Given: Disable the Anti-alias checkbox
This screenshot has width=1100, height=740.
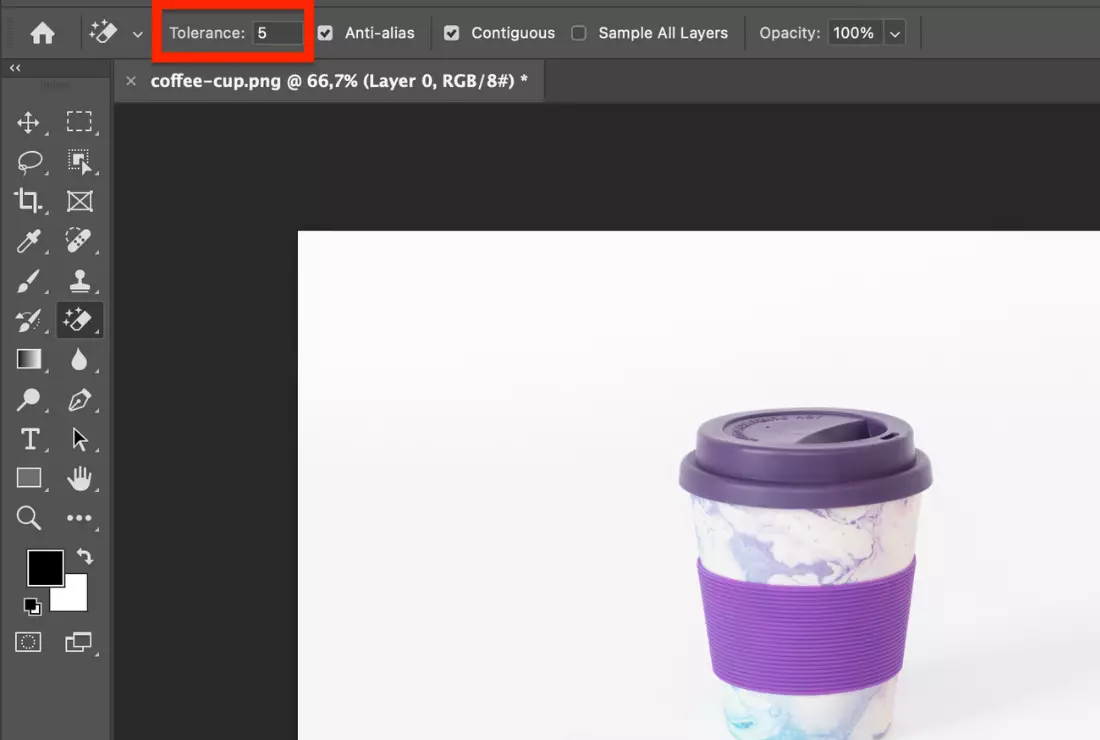Looking at the screenshot, I should (325, 33).
